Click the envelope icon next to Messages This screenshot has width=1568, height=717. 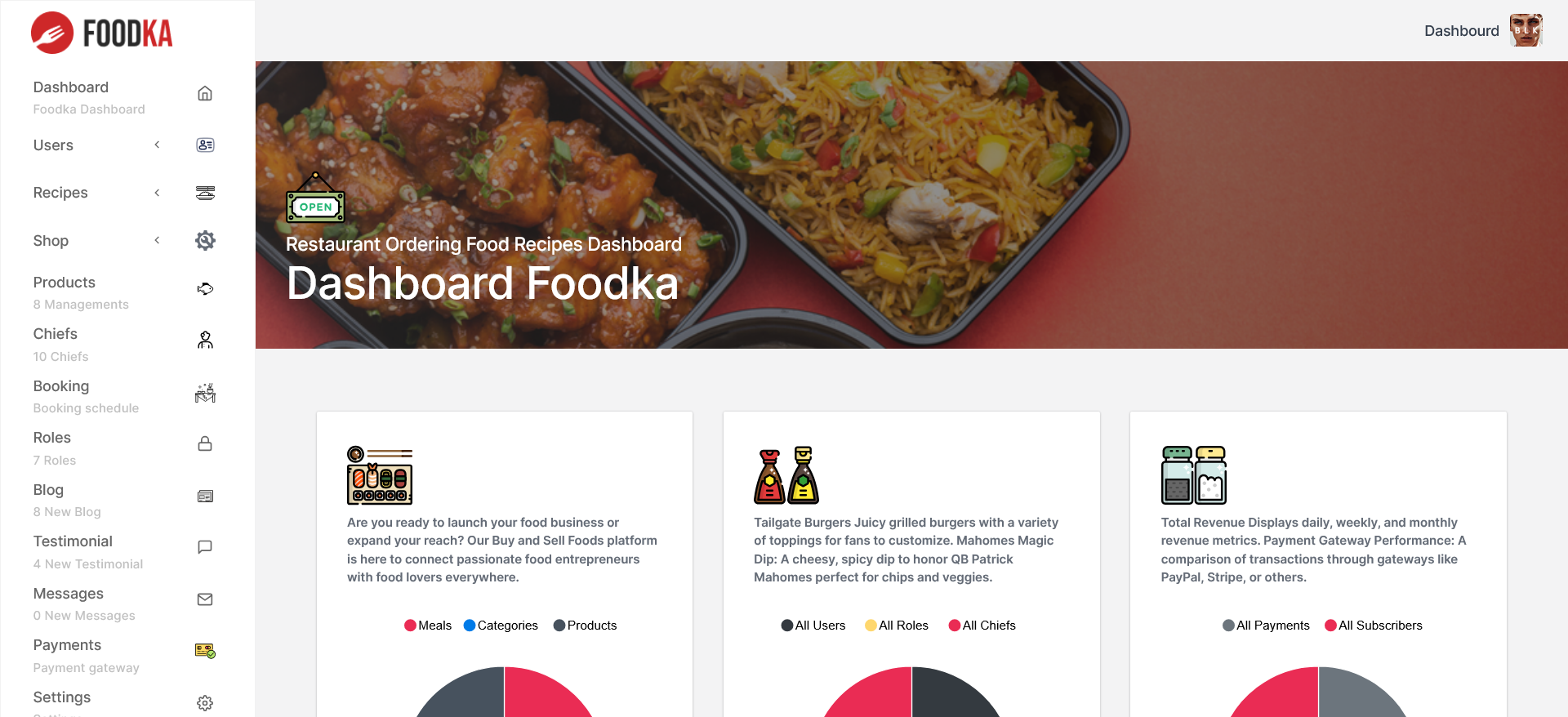pyautogui.click(x=205, y=599)
